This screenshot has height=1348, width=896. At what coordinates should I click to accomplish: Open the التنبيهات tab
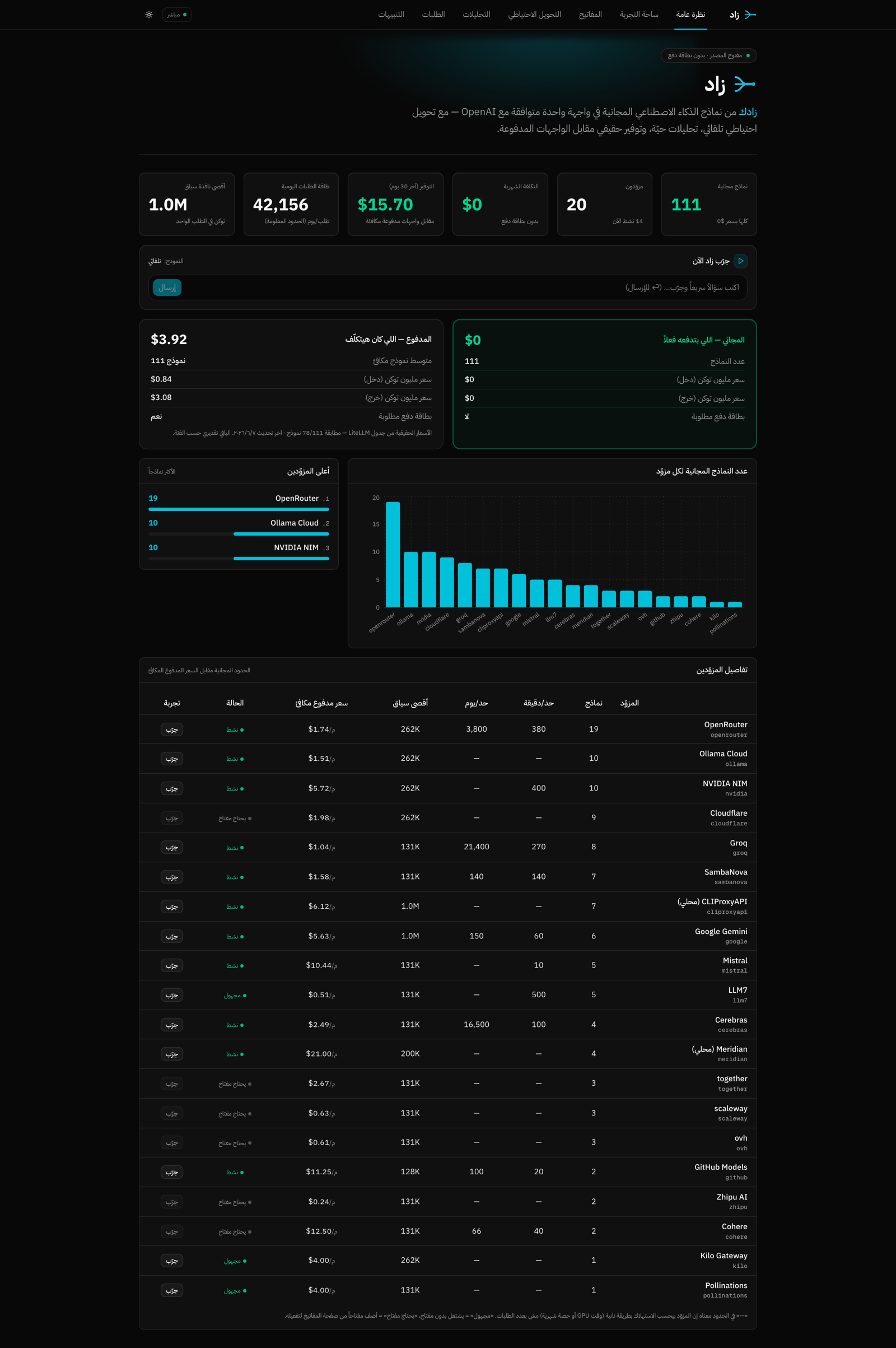391,15
